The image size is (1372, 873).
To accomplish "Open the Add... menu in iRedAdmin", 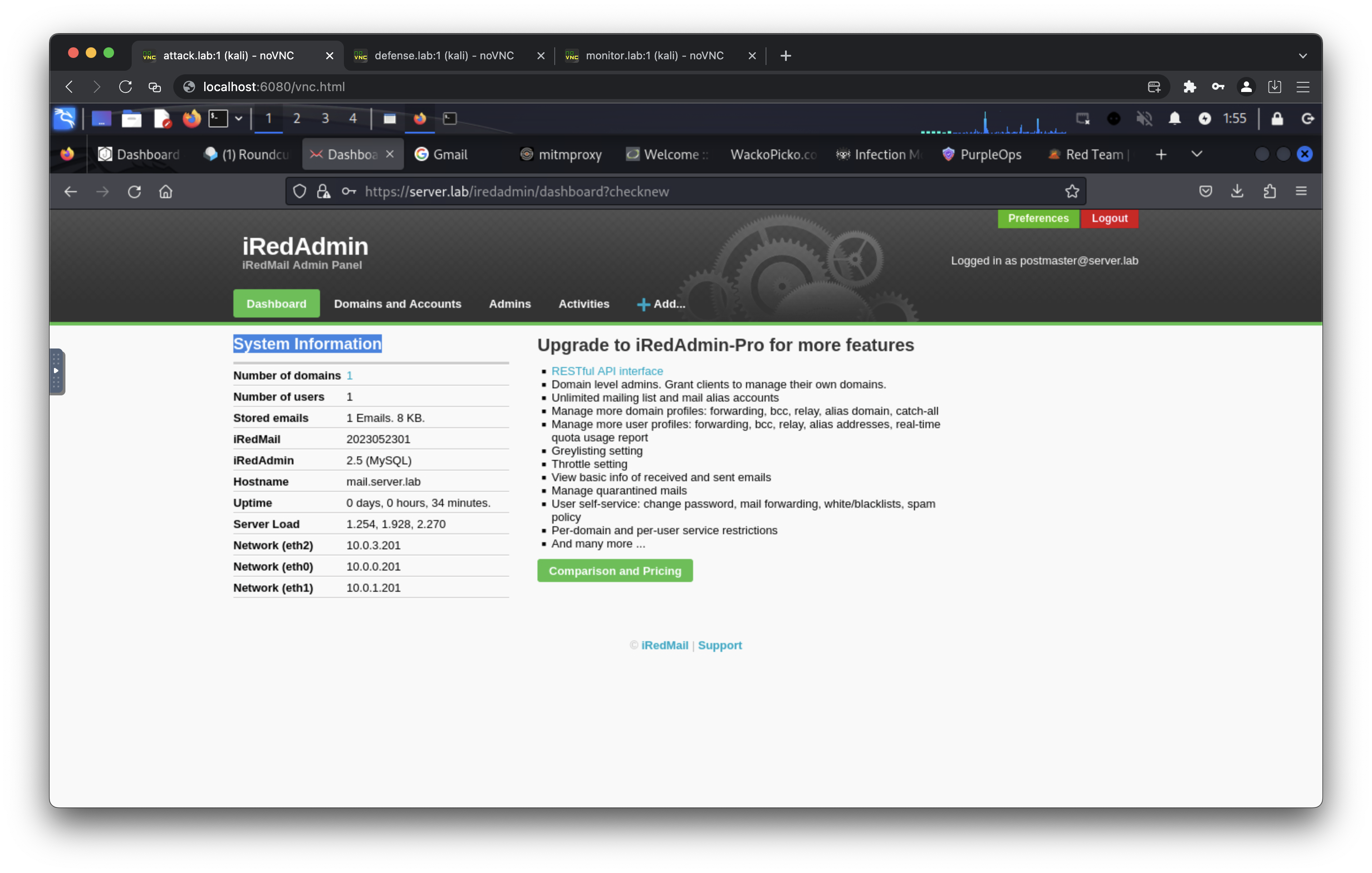I will (x=661, y=304).
